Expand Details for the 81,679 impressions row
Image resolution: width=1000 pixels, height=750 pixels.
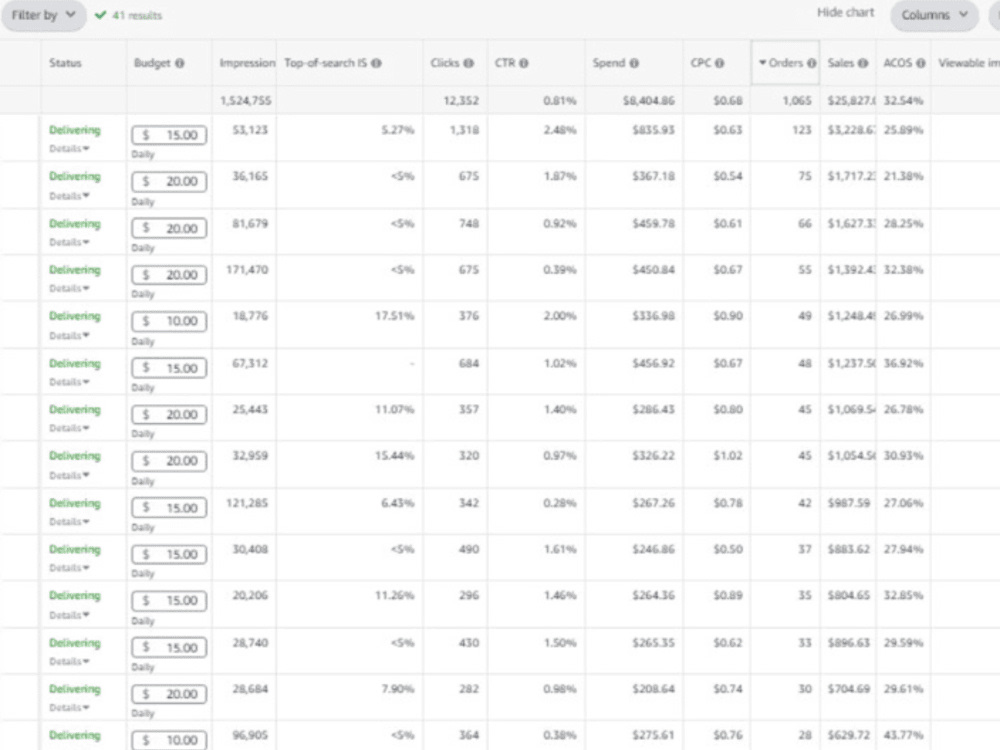click(69, 242)
